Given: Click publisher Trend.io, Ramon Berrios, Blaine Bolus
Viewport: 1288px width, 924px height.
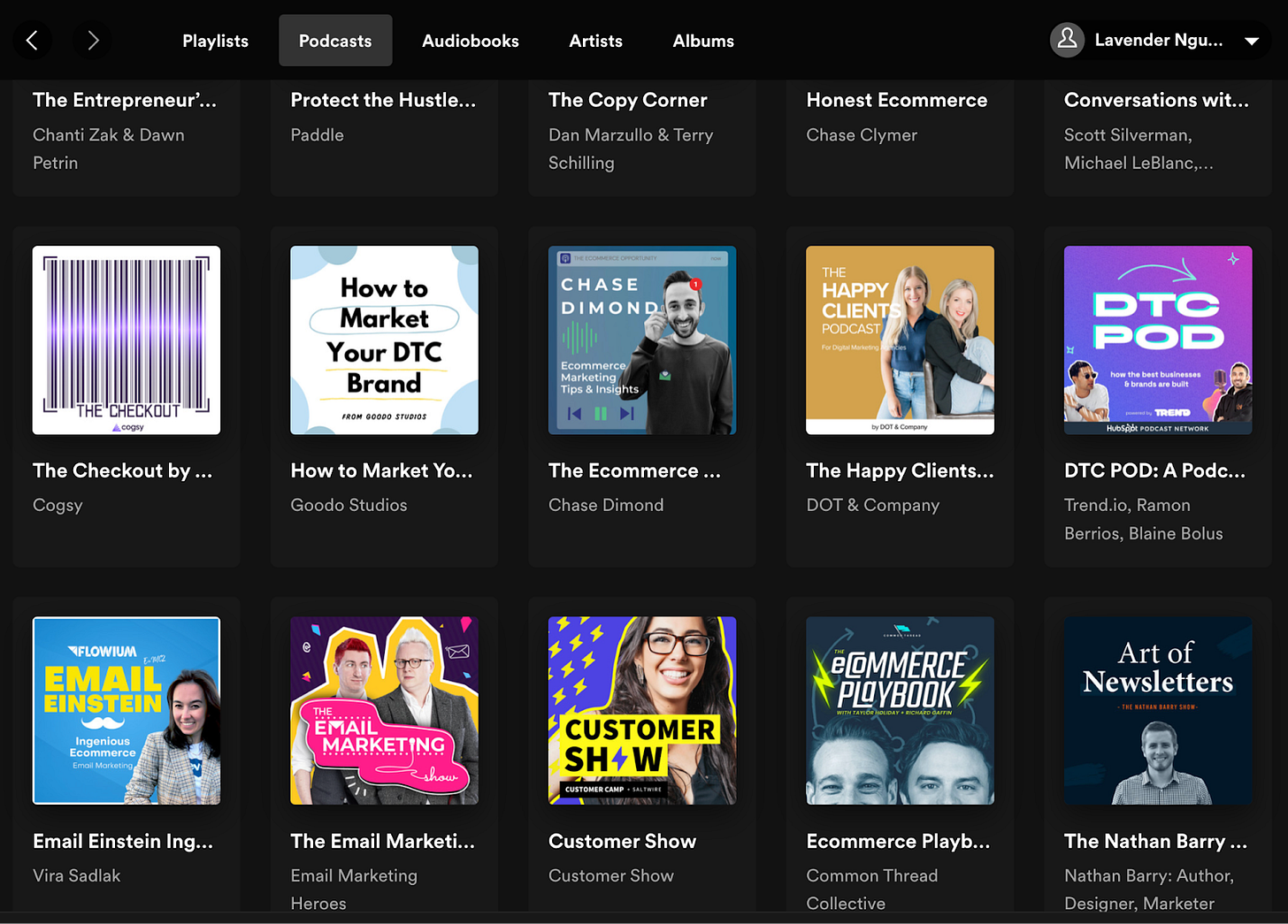Looking at the screenshot, I should 1144,519.
